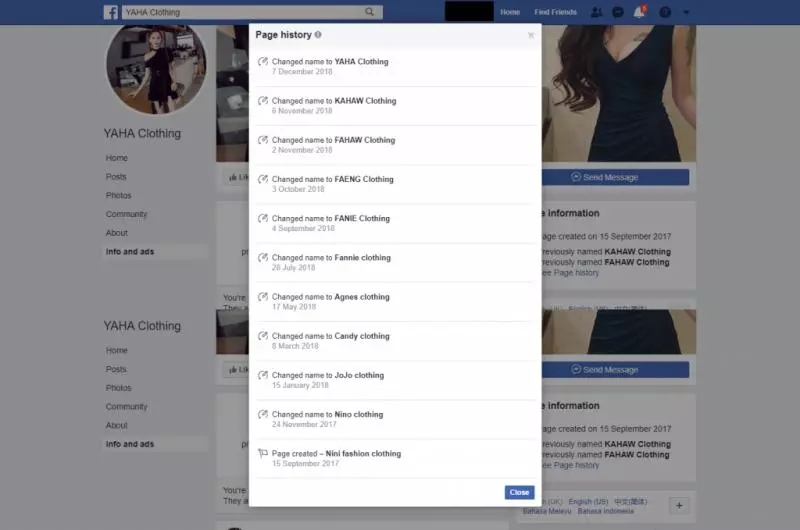The width and height of the screenshot is (800, 530).
Task: Open Posts in lower sidebar
Action: pyautogui.click(x=116, y=369)
